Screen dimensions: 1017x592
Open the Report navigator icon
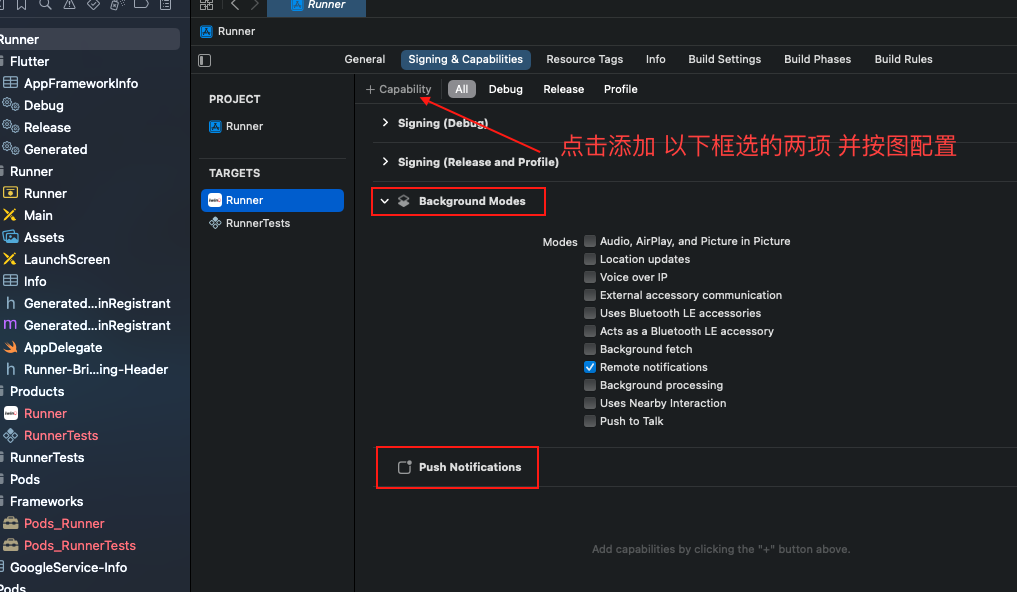click(165, 5)
